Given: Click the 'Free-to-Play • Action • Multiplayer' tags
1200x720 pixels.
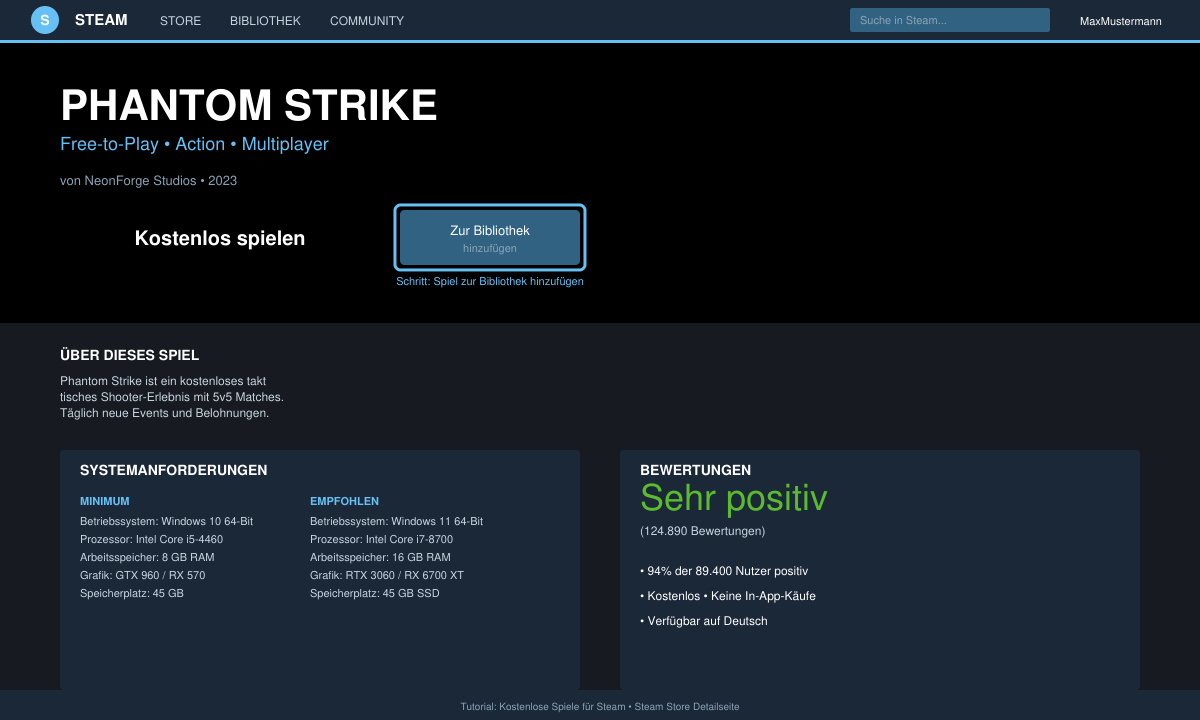Looking at the screenshot, I should tap(194, 144).
